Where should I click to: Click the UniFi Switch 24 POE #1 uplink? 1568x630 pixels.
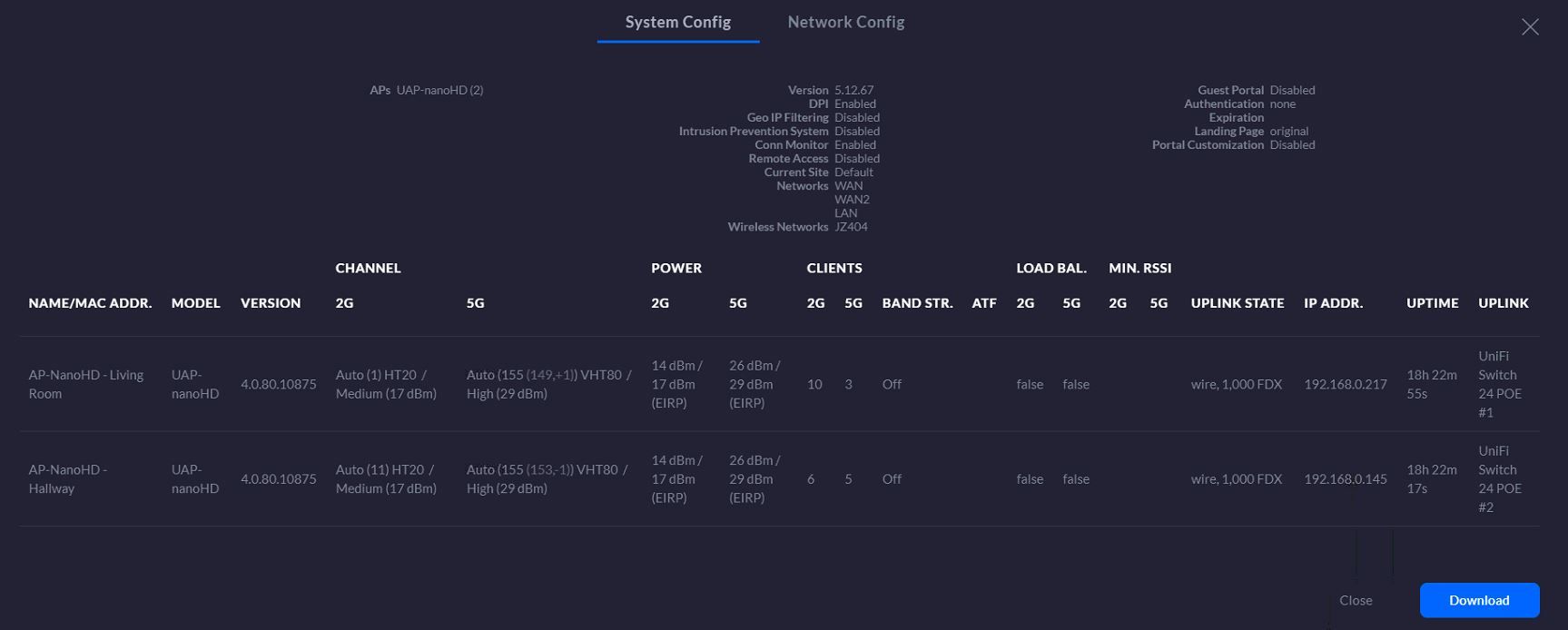click(x=1499, y=384)
